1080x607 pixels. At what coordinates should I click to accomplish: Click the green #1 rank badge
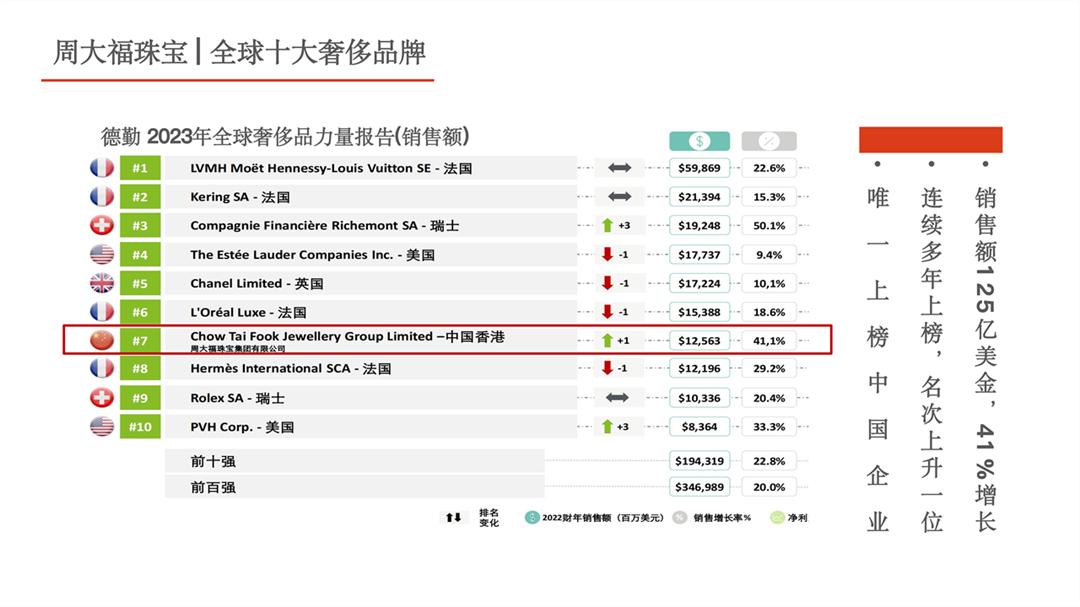click(140, 168)
